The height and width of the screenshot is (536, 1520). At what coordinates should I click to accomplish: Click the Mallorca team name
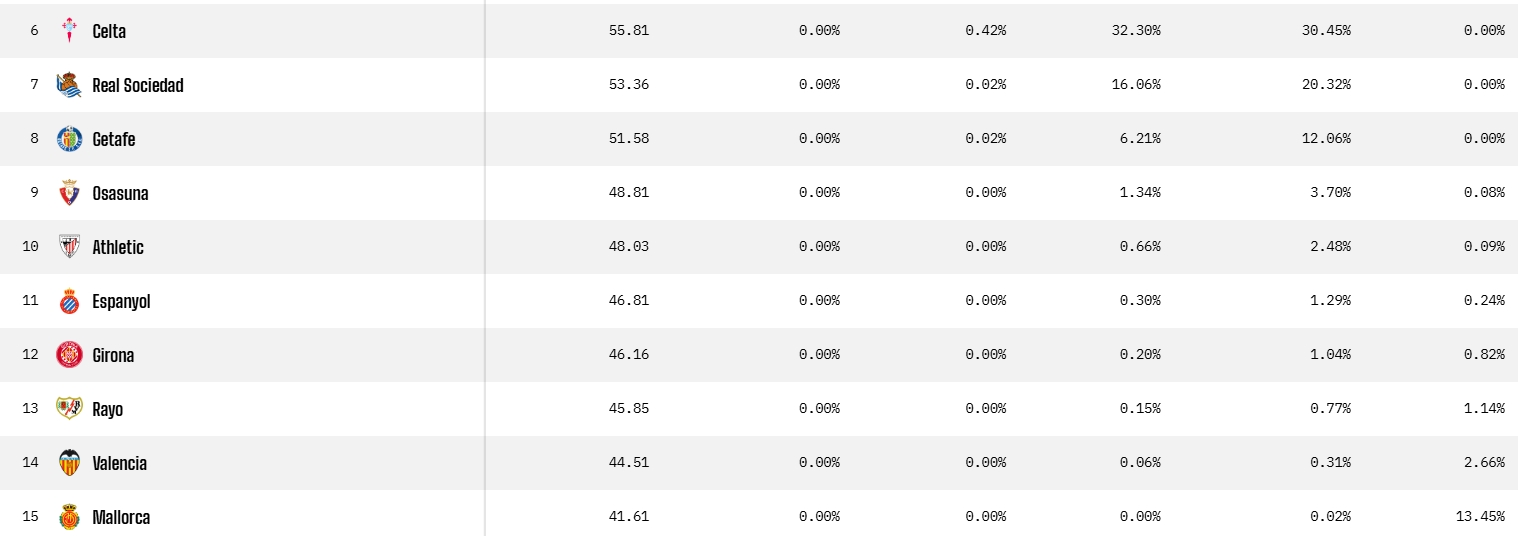(121, 517)
